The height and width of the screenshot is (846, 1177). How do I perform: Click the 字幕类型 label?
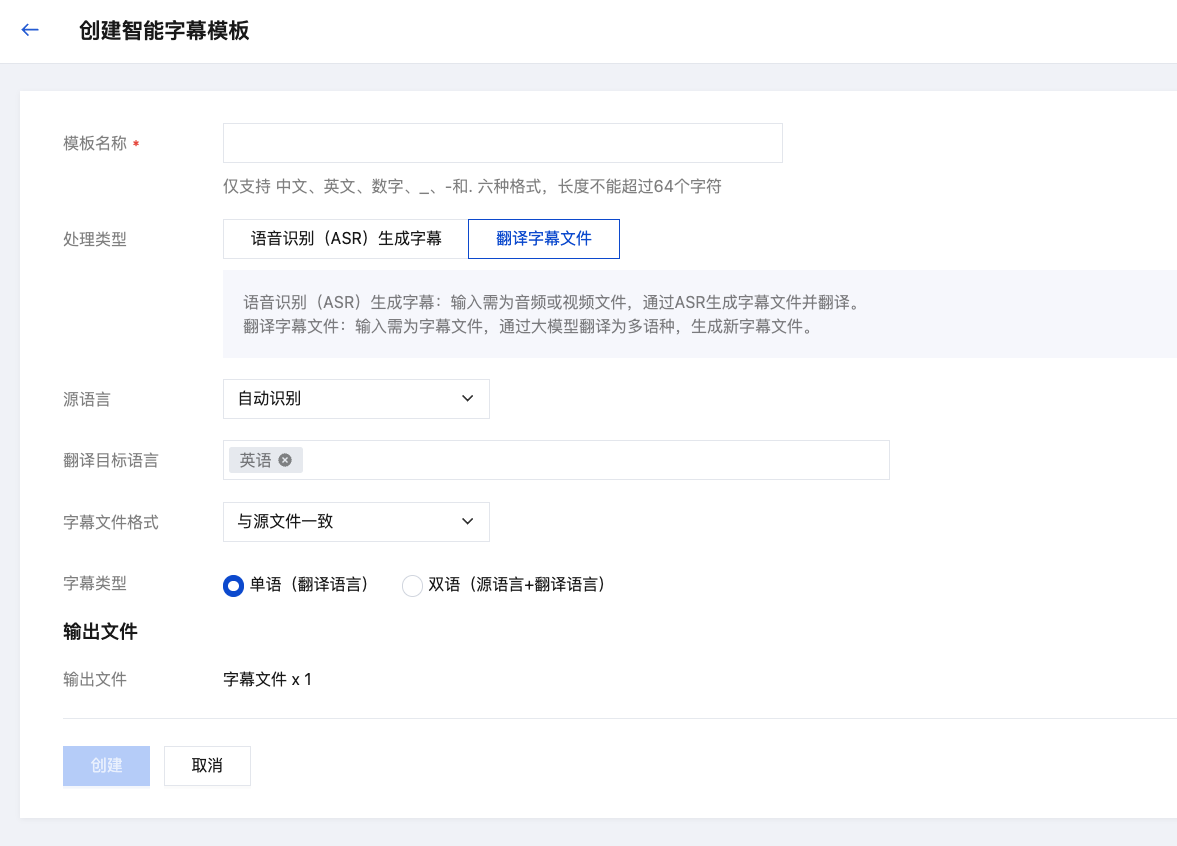coord(95,584)
